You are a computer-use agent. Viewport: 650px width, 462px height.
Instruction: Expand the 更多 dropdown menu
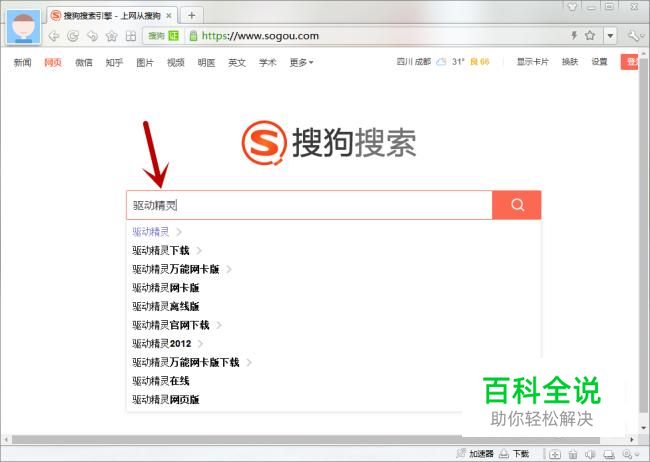301,63
